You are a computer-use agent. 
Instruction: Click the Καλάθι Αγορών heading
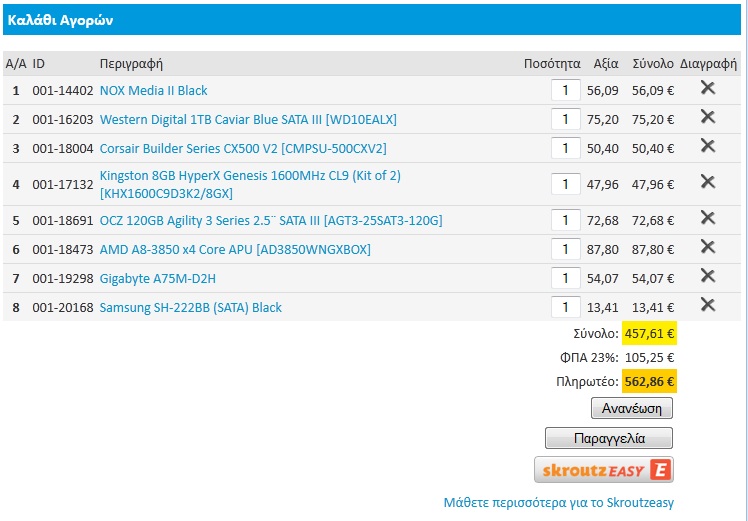(x=60, y=21)
